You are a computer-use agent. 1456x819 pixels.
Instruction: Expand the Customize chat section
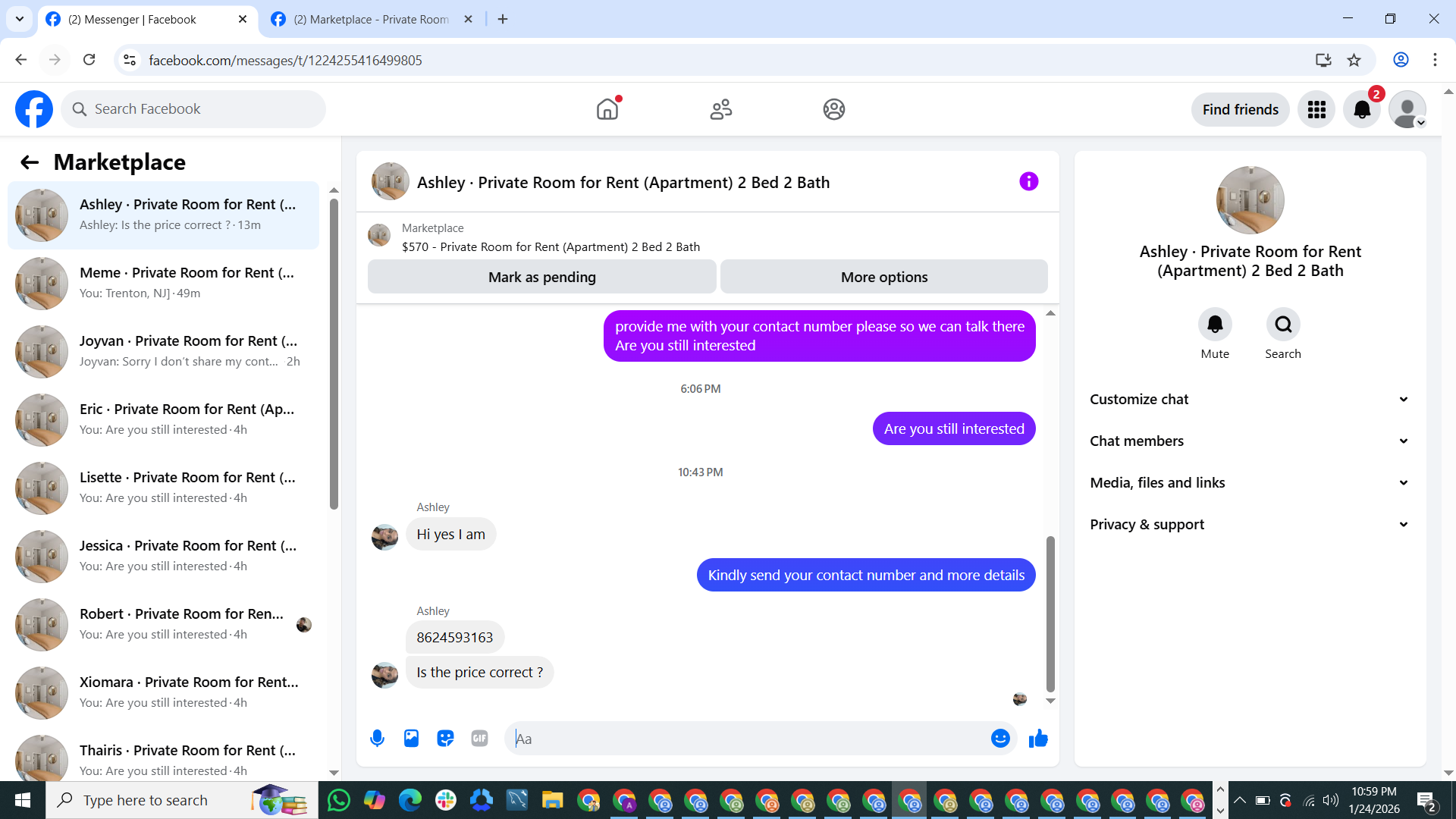1250,399
